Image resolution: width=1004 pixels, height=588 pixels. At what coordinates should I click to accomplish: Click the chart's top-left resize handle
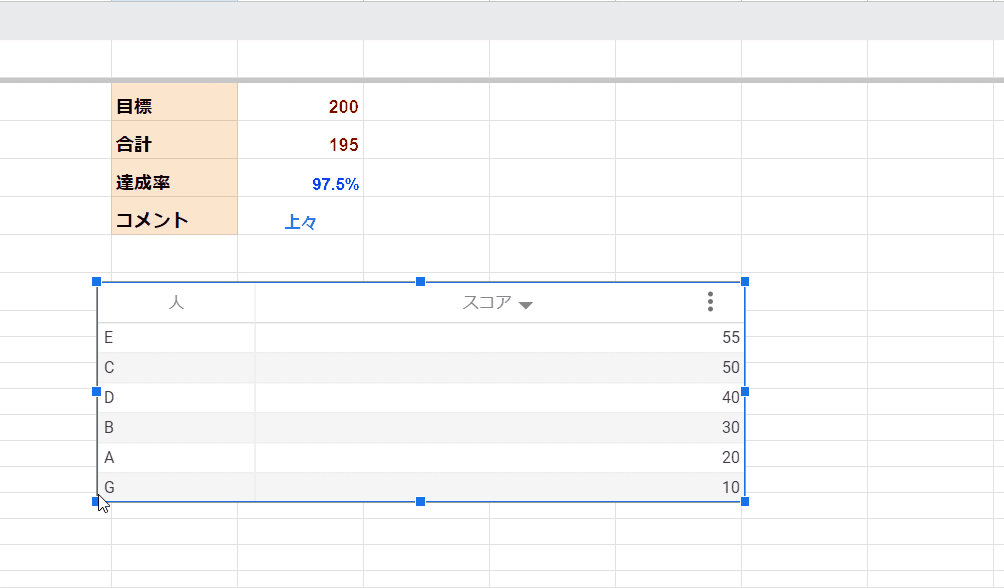pyautogui.click(x=97, y=282)
